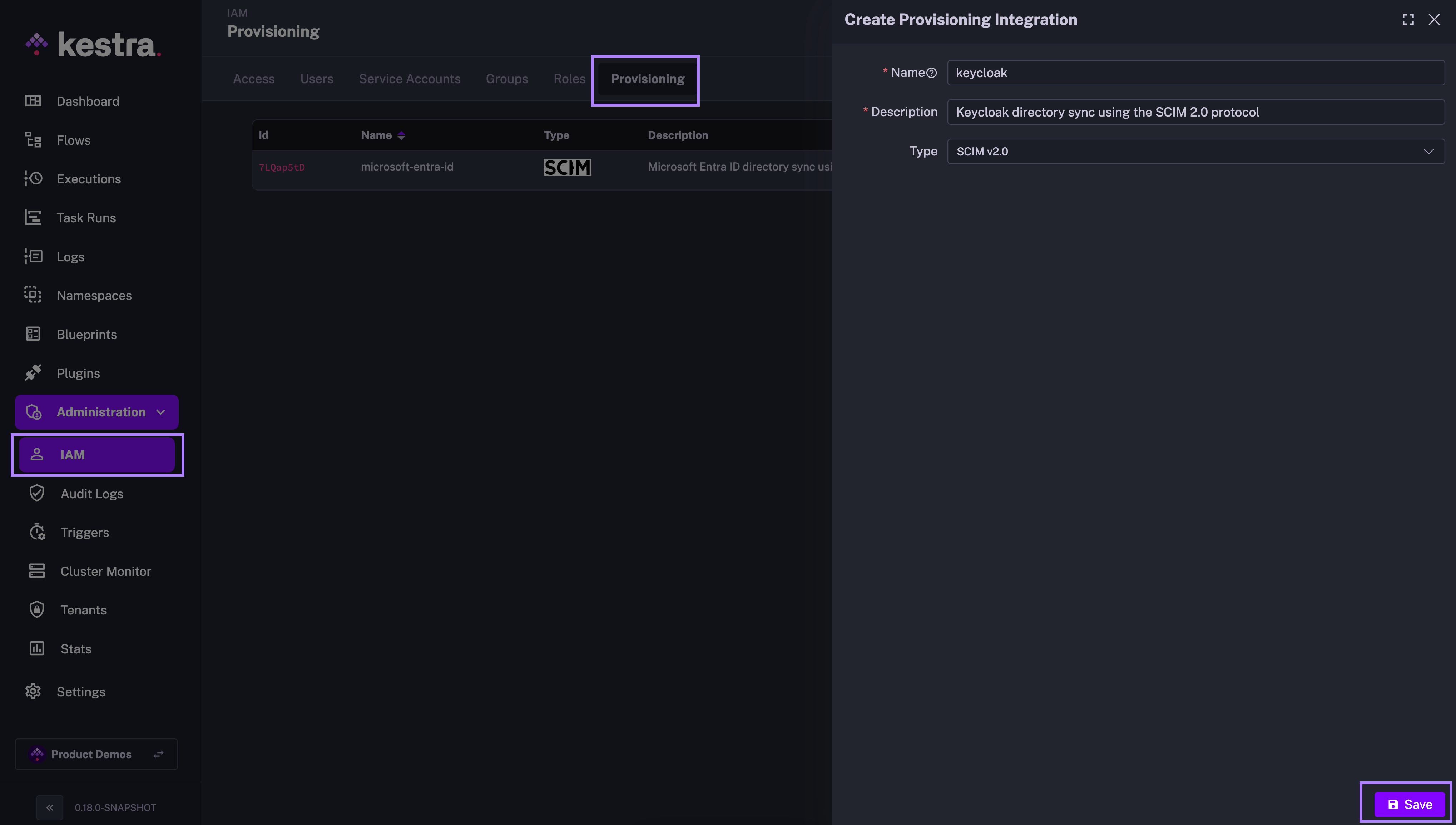
Task: Open the Executions history icon
Action: [33, 178]
